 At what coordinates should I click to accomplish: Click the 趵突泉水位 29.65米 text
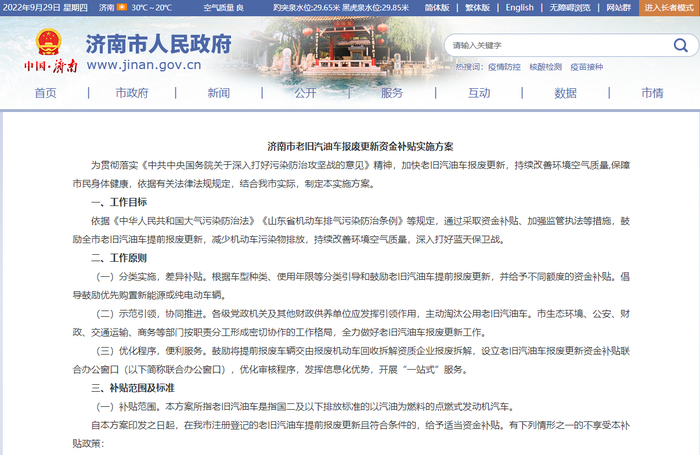pyautogui.click(x=307, y=8)
